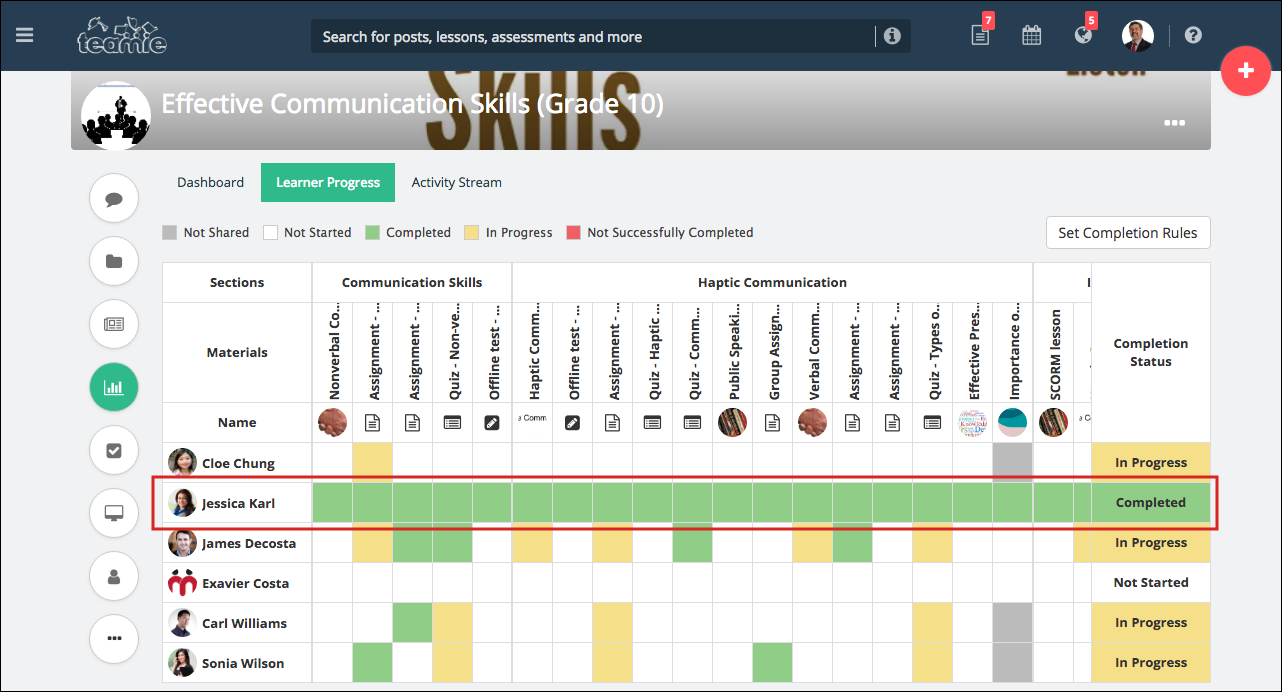This screenshot has width=1282, height=692.
Task: Click the In Progress yellow legend swatch
Action: [472, 232]
